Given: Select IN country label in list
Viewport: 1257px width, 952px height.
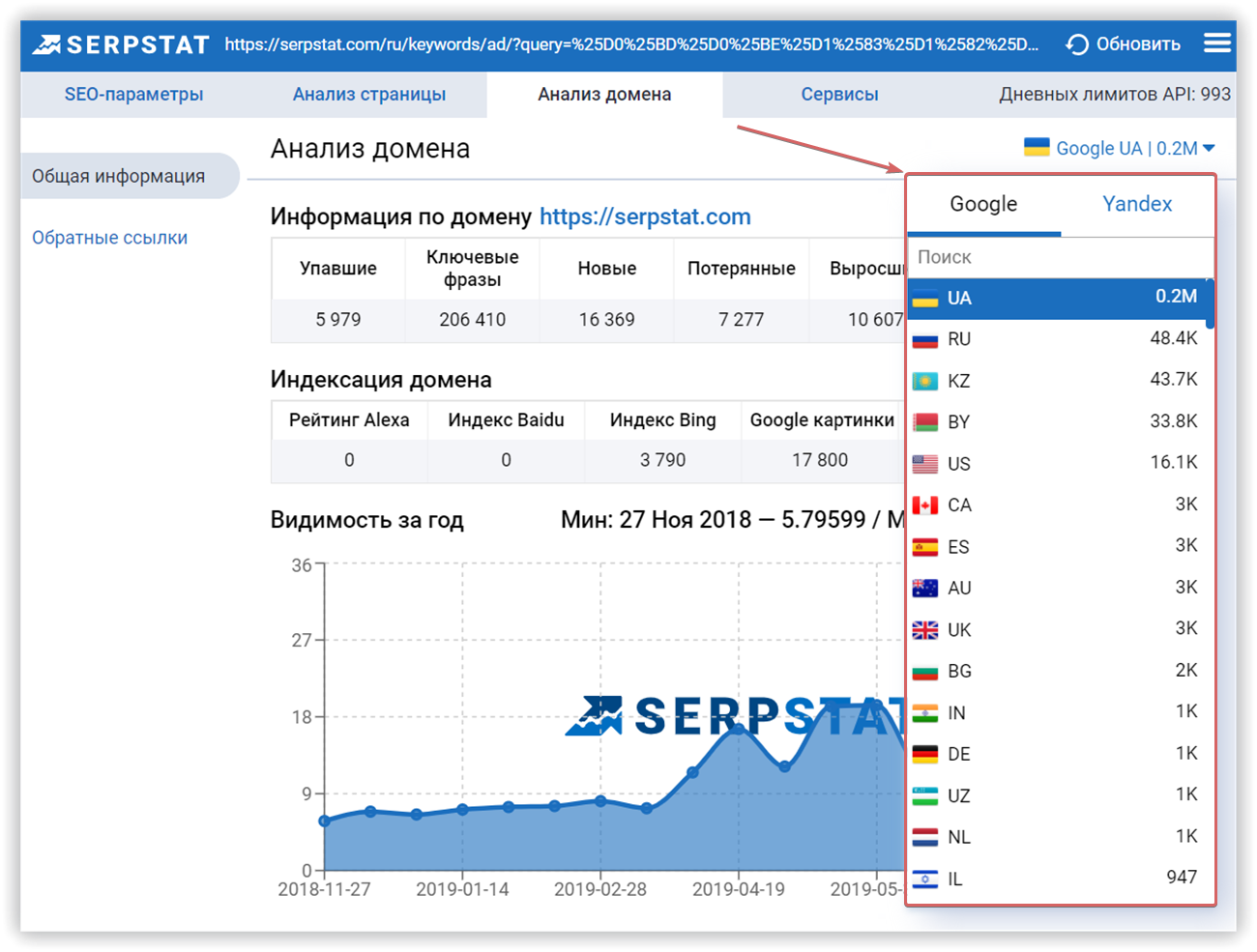Looking at the screenshot, I should click(956, 713).
